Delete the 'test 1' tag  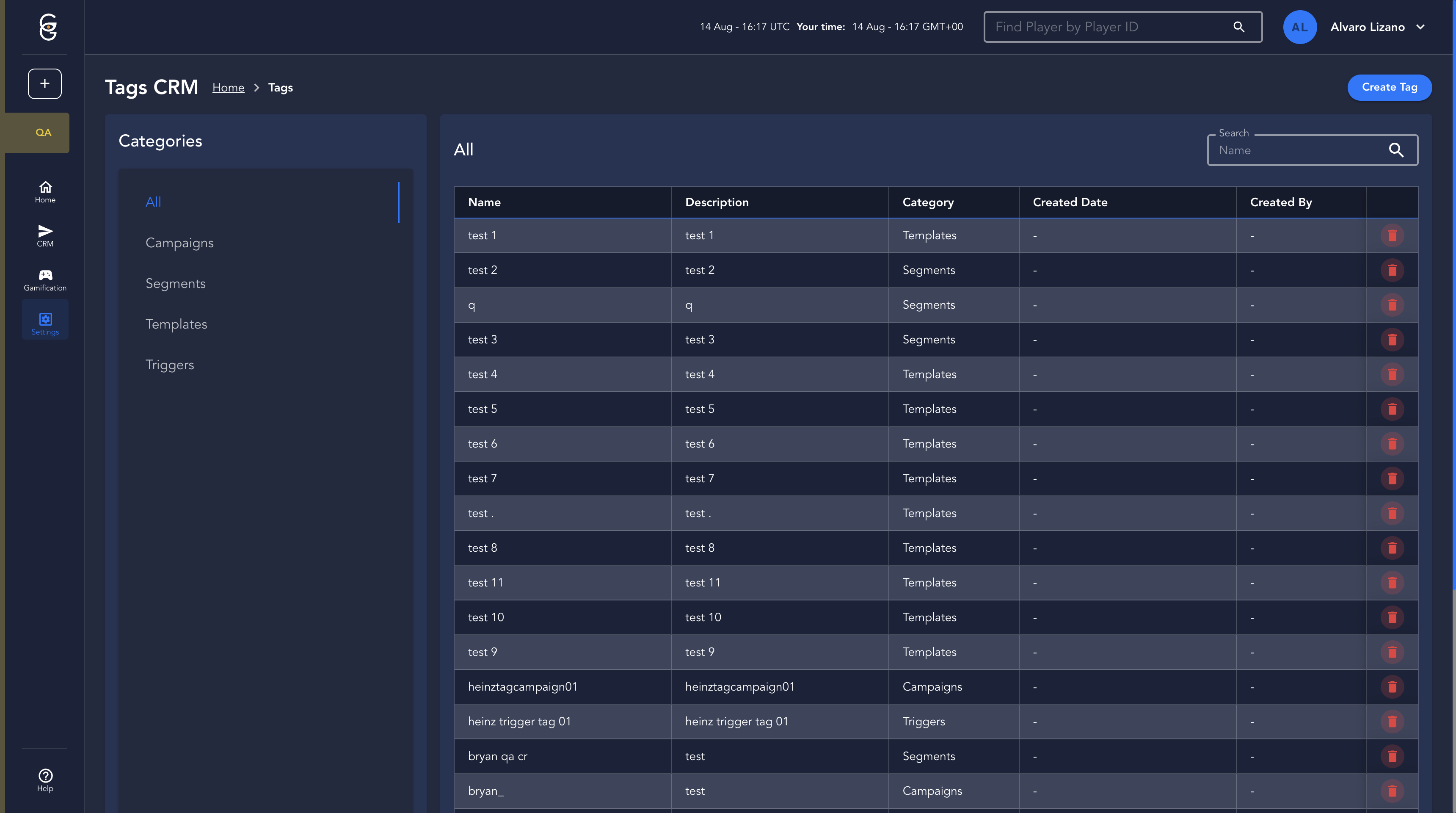(x=1392, y=235)
